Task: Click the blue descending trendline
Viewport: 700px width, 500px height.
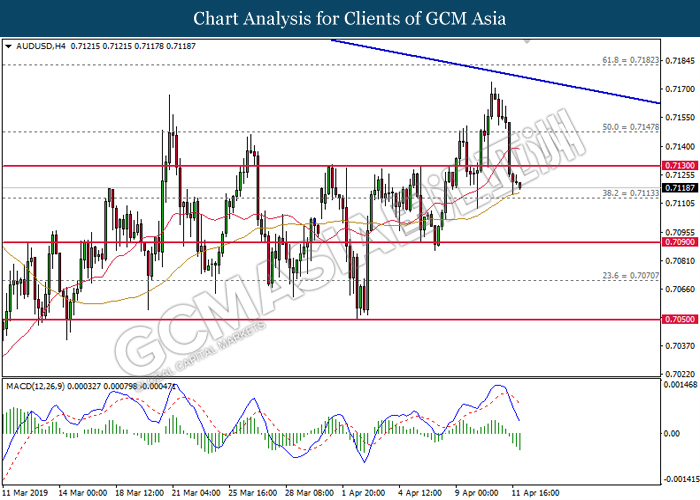Action: coord(496,72)
